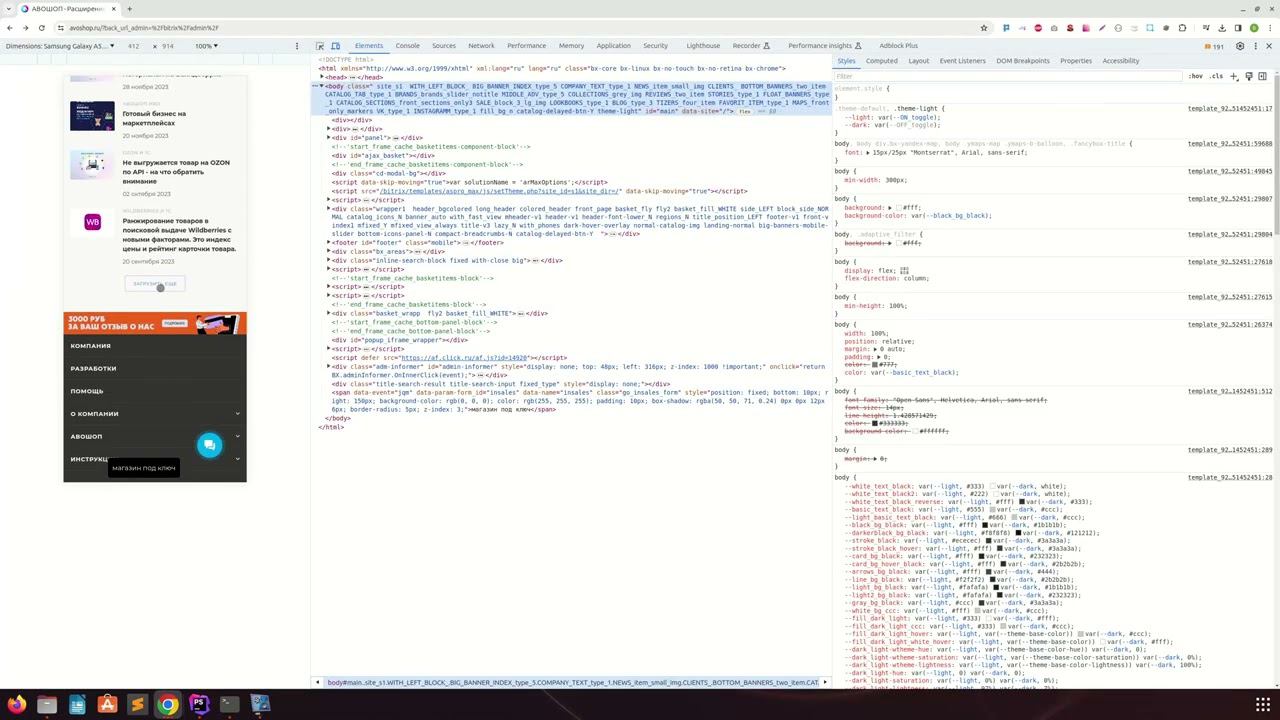Activate the inspect element picker icon
The height and width of the screenshot is (720, 1280).
pyautogui.click(x=319, y=46)
